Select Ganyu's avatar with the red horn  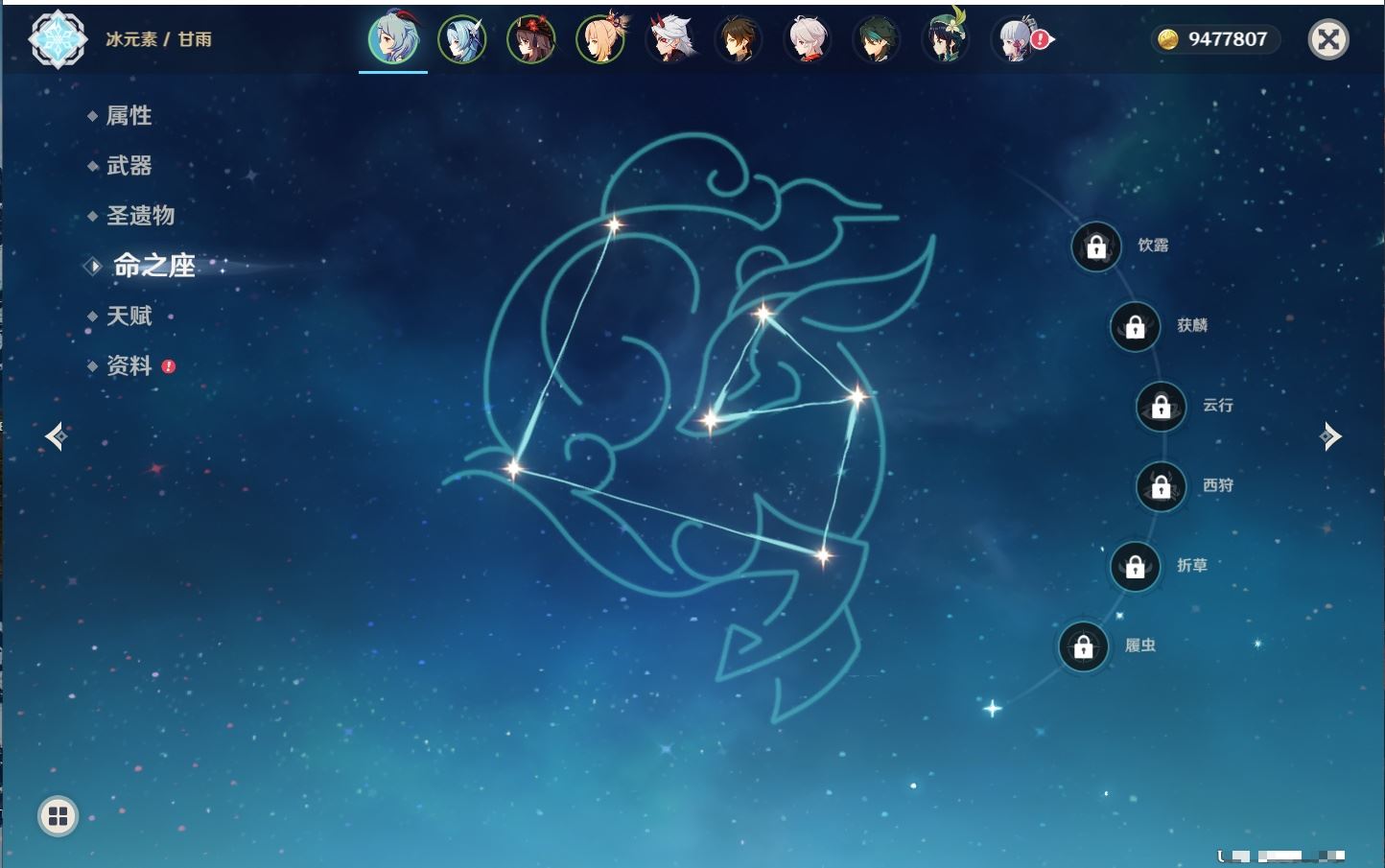(x=393, y=39)
